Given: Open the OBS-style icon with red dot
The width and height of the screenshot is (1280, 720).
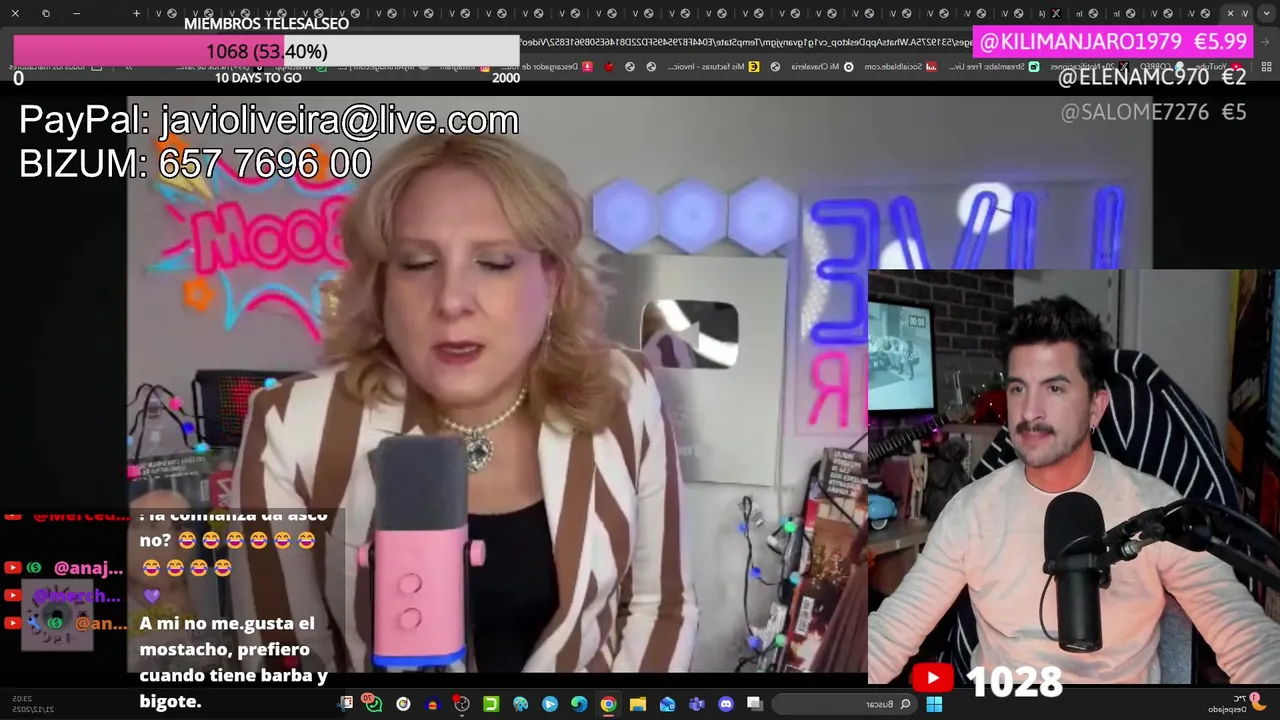Looking at the screenshot, I should coord(462,704).
